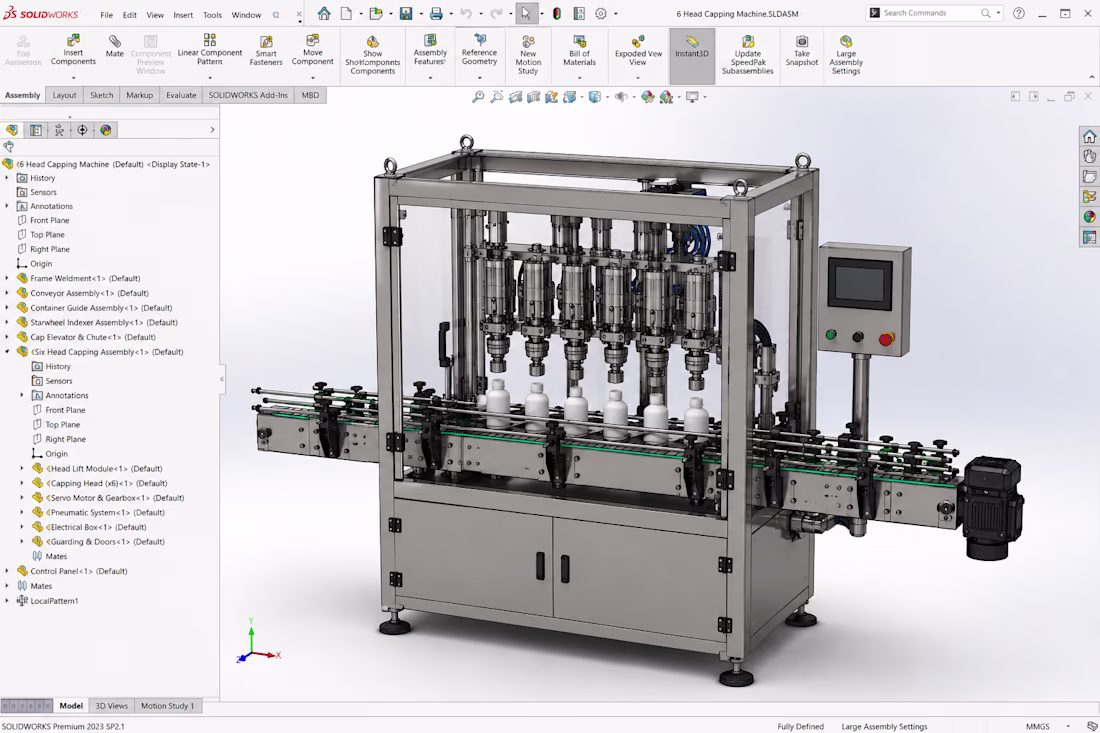This screenshot has height=733, width=1100.
Task: Switch to the SOLIDWORKS Add-Ins tab
Action: [248, 95]
